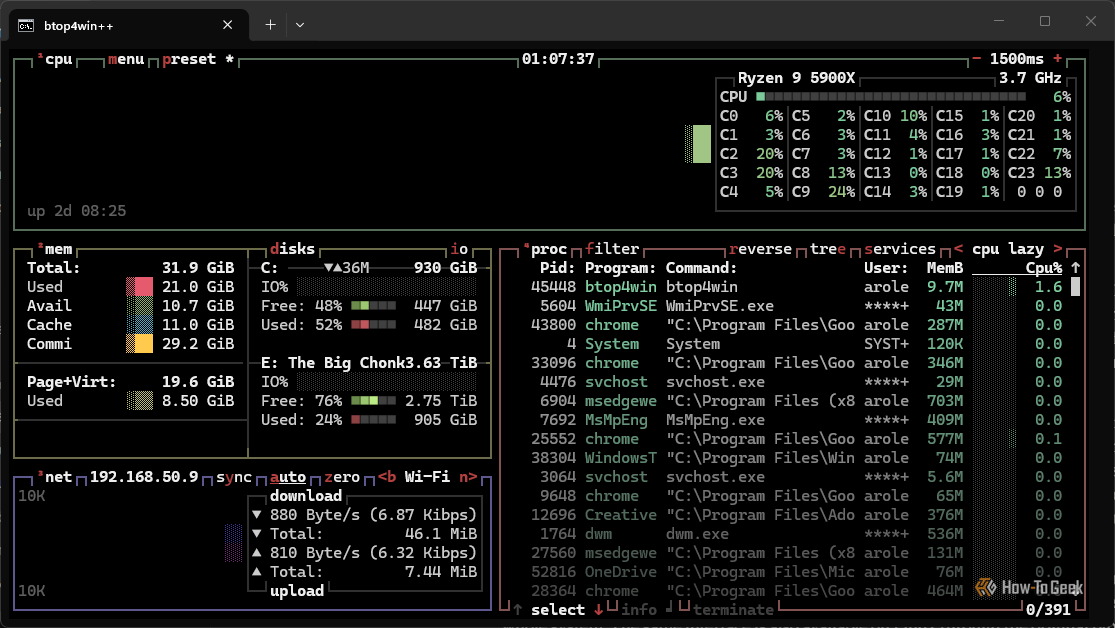
Task: Close the btop4win++ tab
Action: [228, 25]
